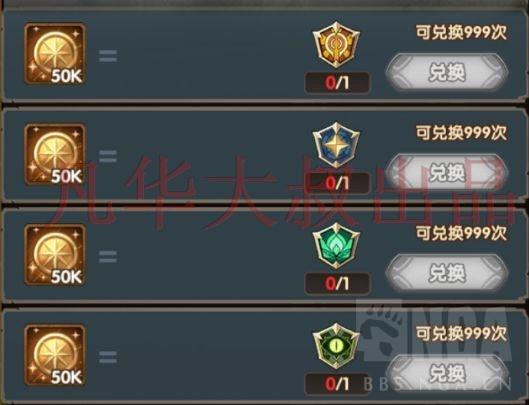This screenshot has width=529, height=405.
Task: Select the green eye faction emblem badge
Action: pos(336,346)
